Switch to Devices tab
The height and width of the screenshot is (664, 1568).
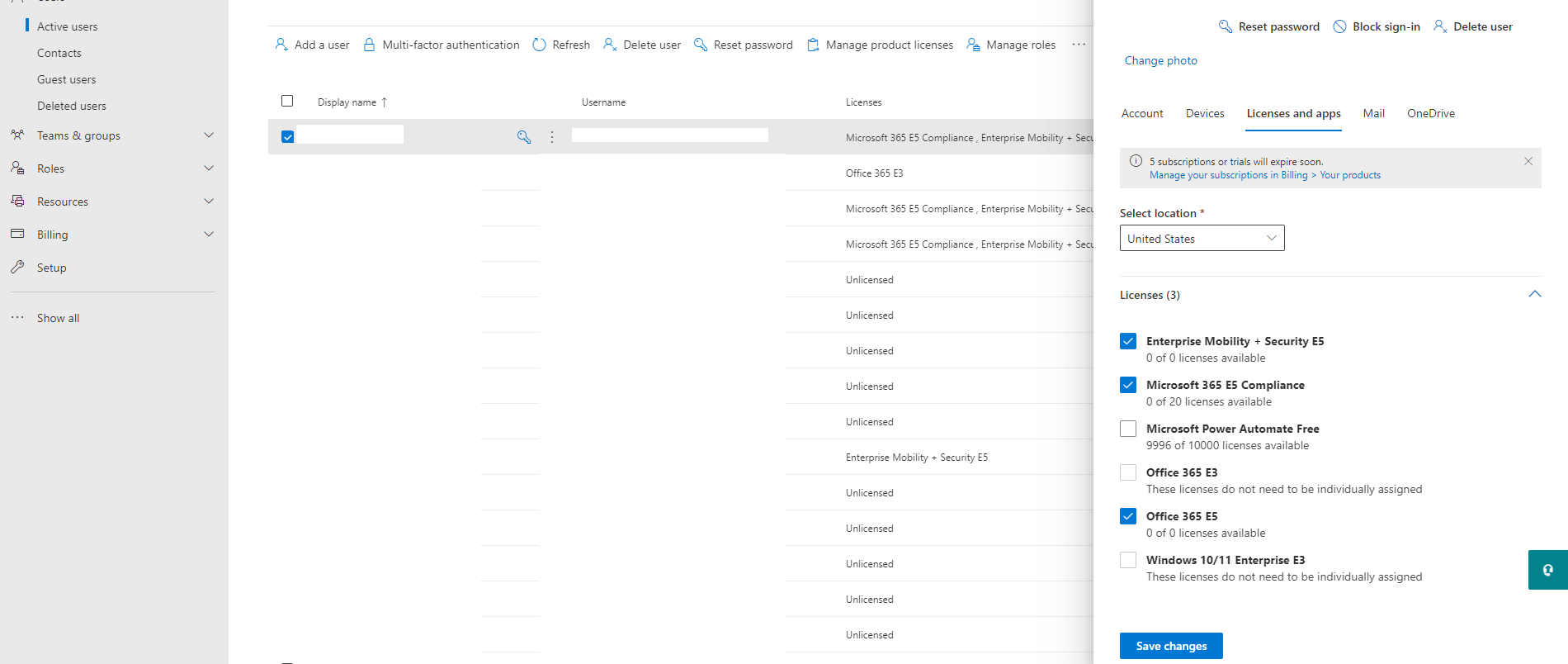pyautogui.click(x=1205, y=113)
